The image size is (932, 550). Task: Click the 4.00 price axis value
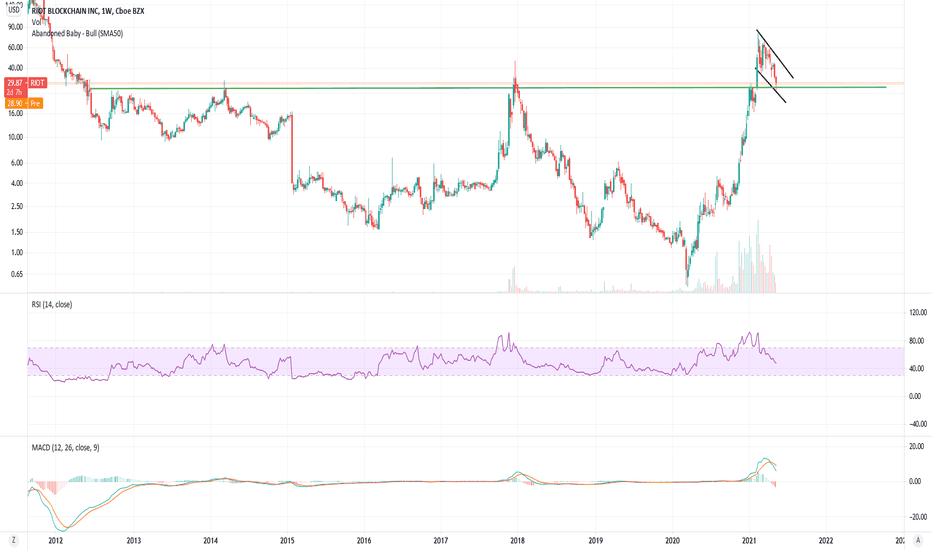(17, 183)
